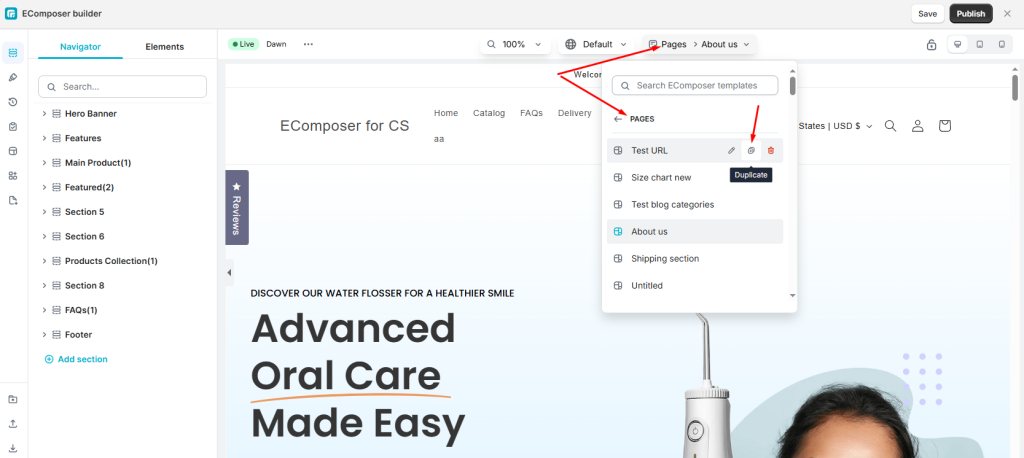The height and width of the screenshot is (458, 1024).
Task: Open the clipboard checklist sidebar icon
Action: coord(13,126)
